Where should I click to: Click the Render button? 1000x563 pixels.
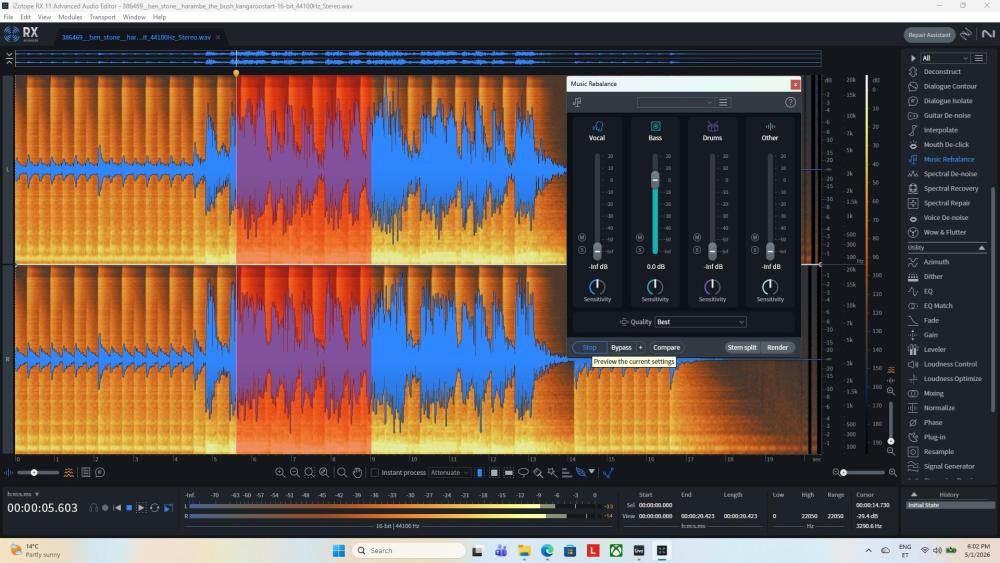point(777,347)
